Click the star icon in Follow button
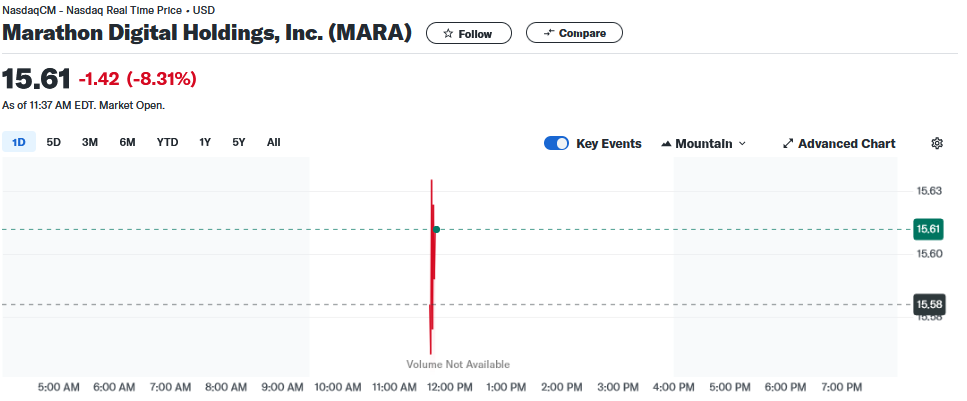 [x=448, y=33]
